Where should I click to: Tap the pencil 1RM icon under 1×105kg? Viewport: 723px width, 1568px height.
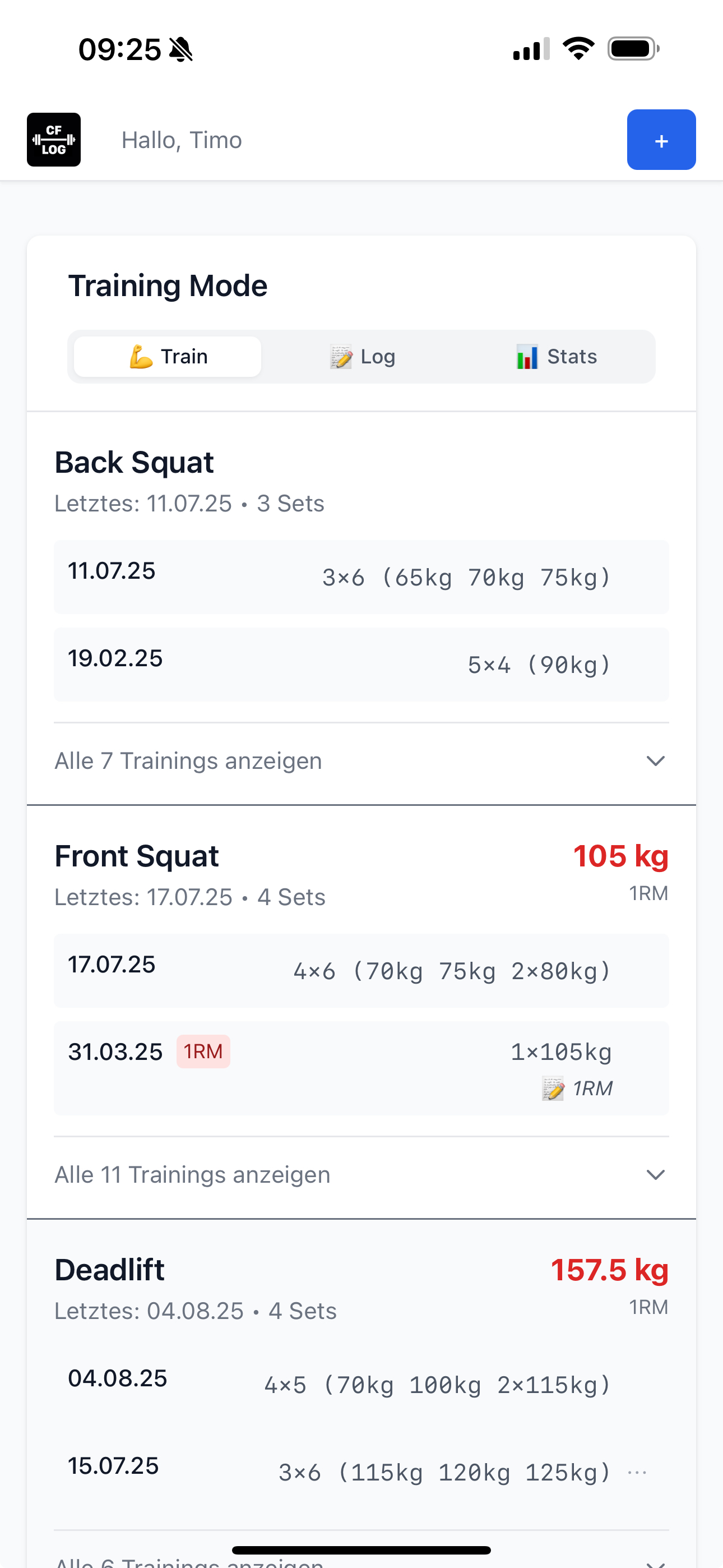550,1089
